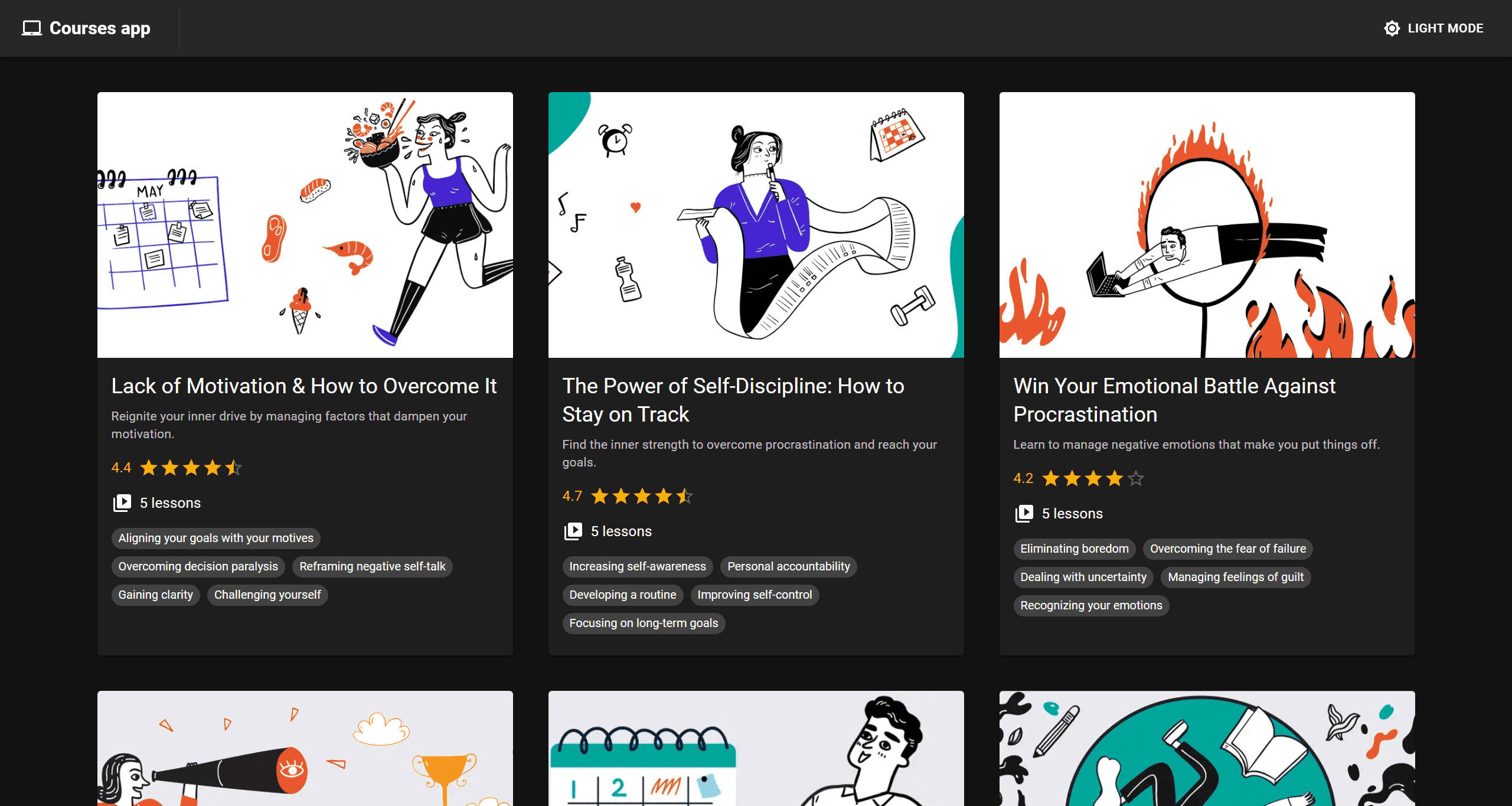Image resolution: width=1512 pixels, height=806 pixels.
Task: Click the empty star in the 4.2 rating
Action: click(1135, 478)
